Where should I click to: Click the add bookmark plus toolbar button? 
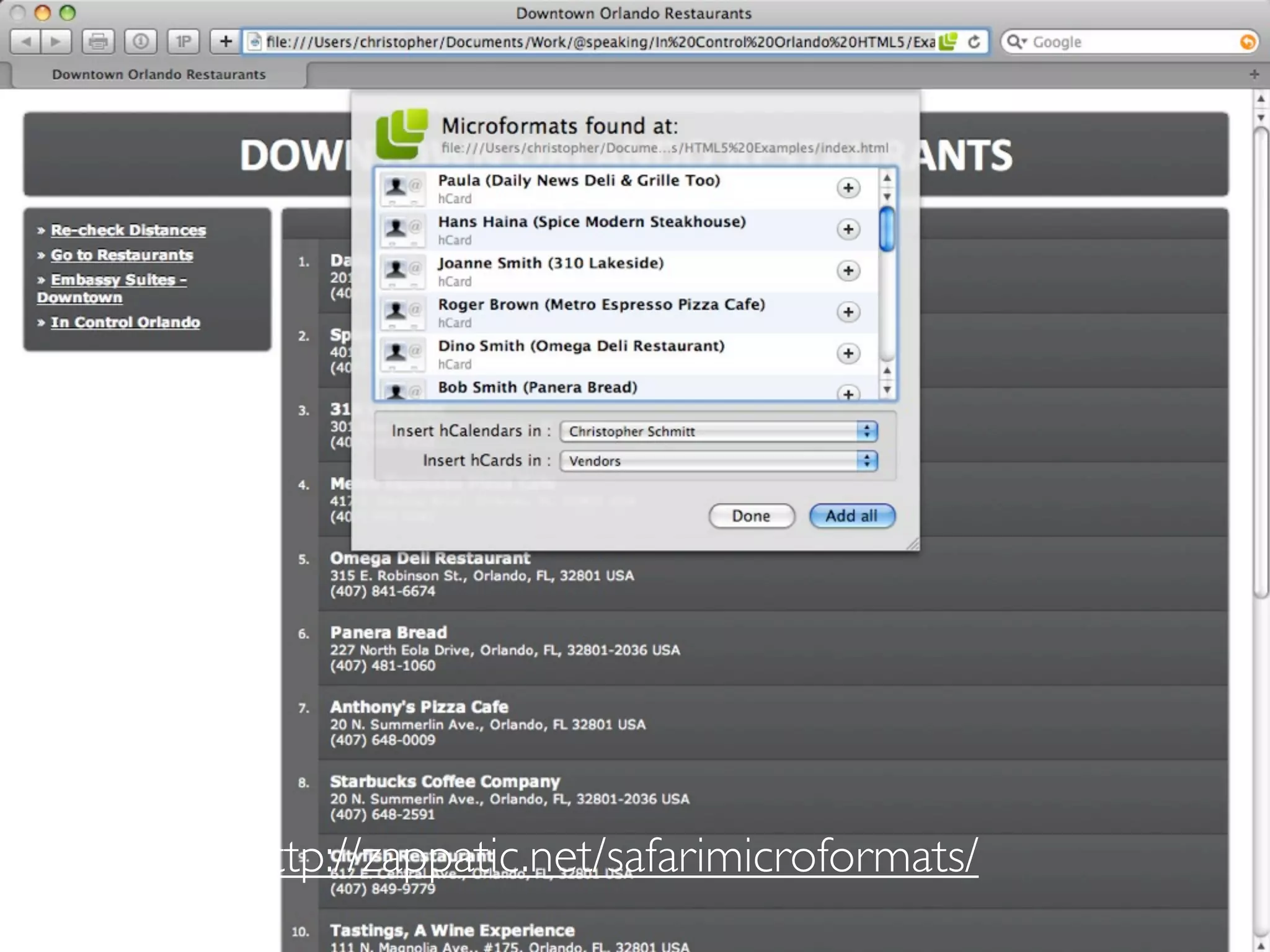pyautogui.click(x=226, y=42)
